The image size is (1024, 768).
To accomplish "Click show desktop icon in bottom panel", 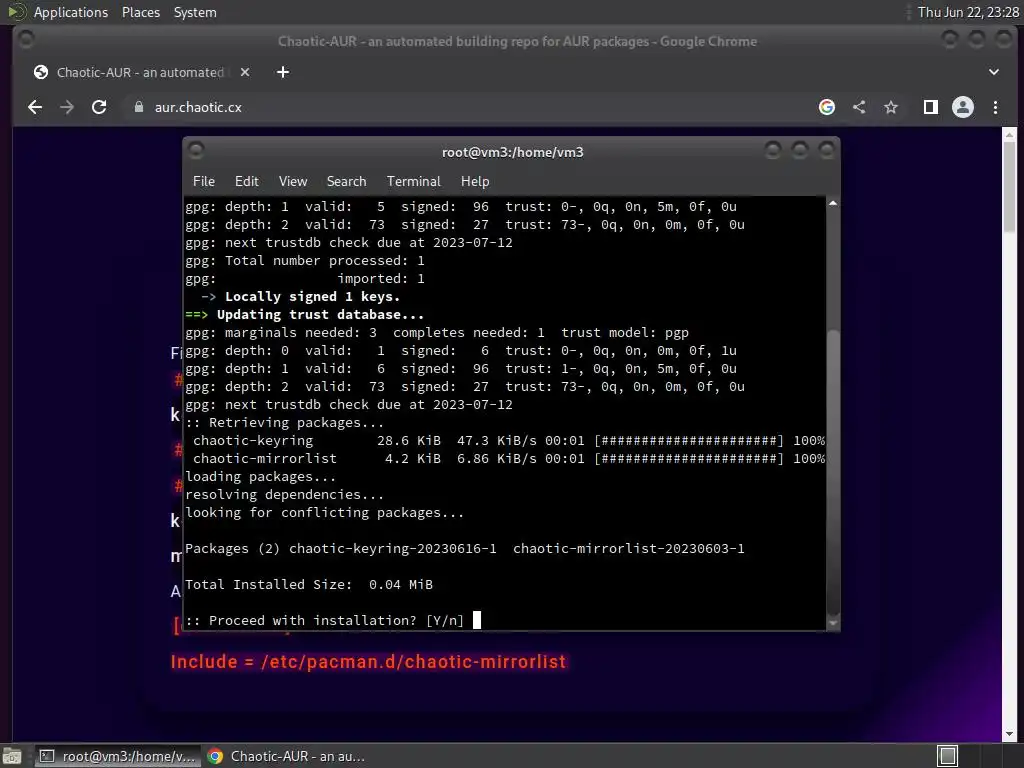I will [x=12, y=756].
